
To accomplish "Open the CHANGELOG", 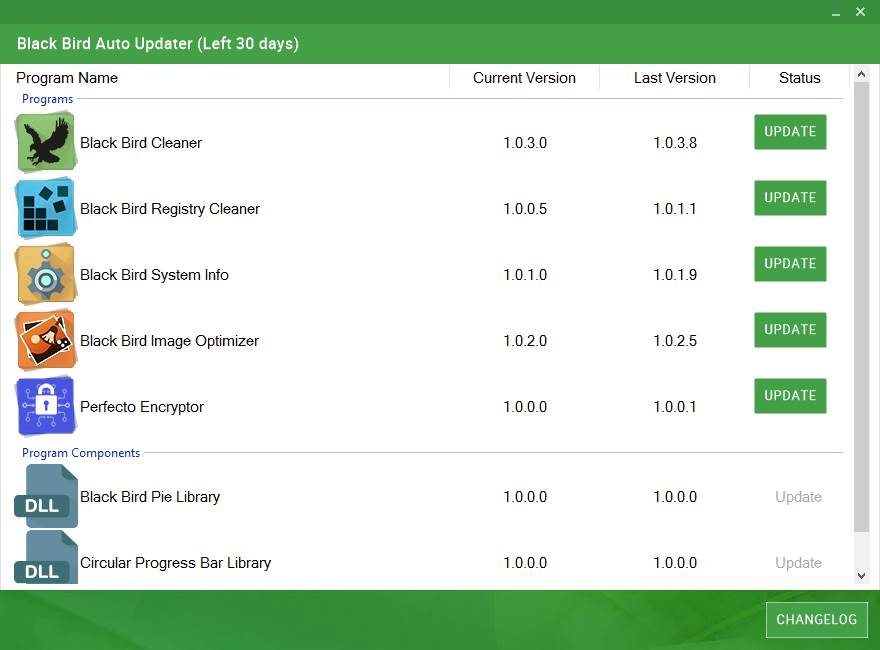I will coord(817,620).
